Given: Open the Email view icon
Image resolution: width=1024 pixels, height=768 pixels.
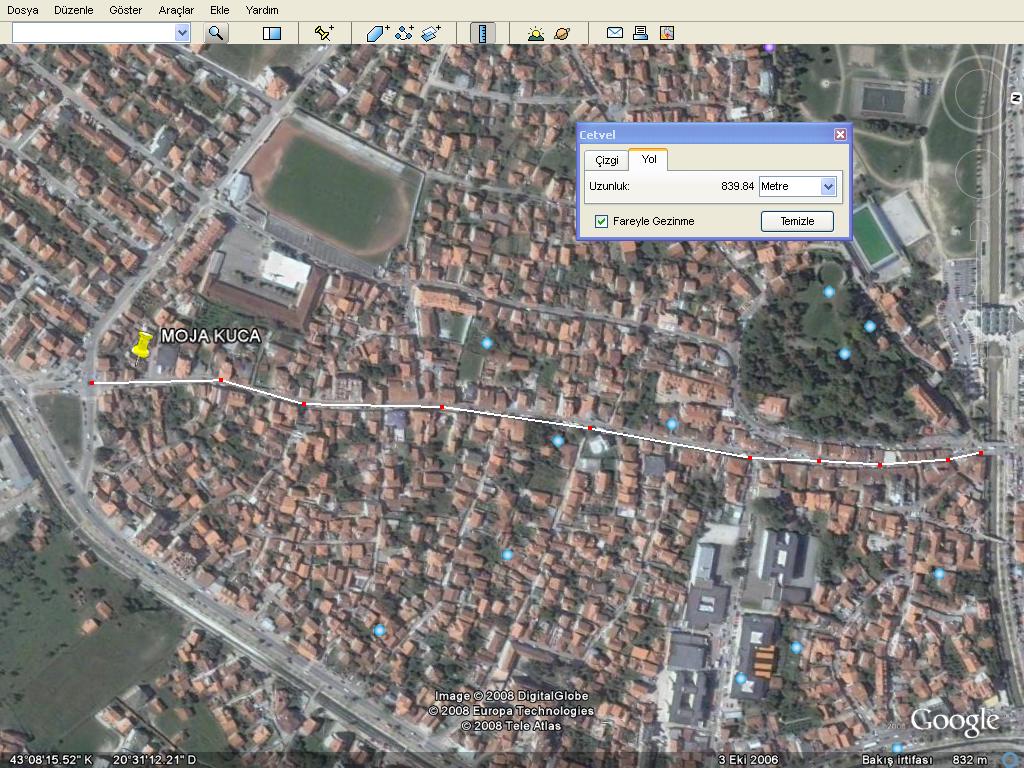Looking at the screenshot, I should coord(613,33).
